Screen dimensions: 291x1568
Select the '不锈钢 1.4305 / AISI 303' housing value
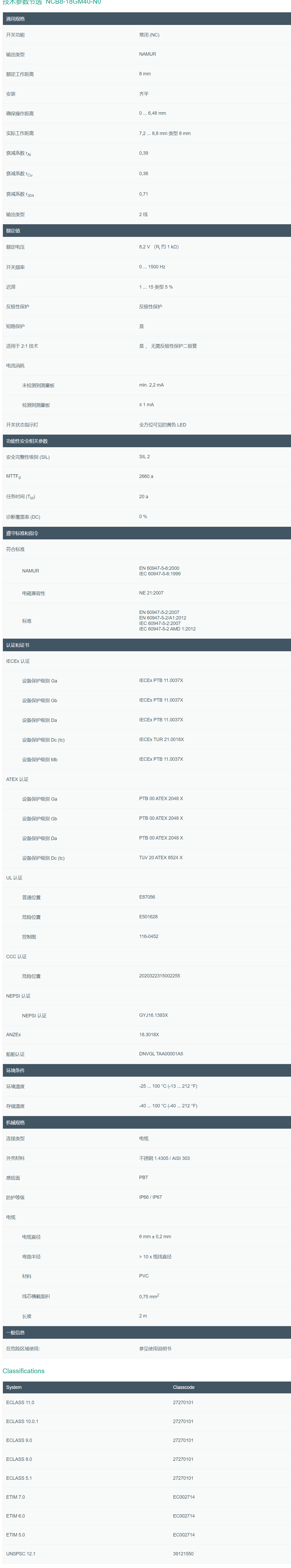click(x=164, y=1158)
